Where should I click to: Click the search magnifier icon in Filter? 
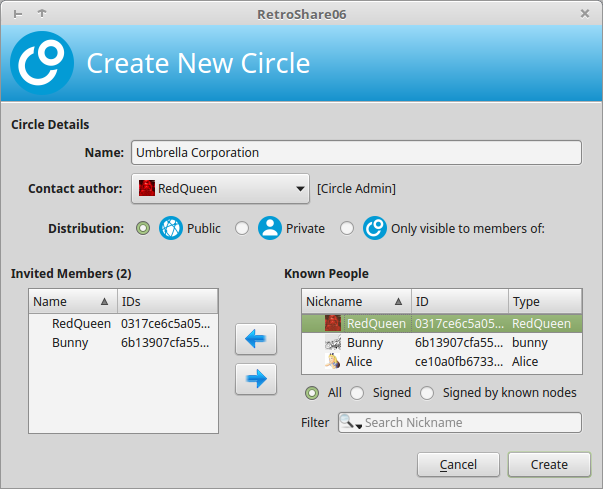tap(348, 422)
